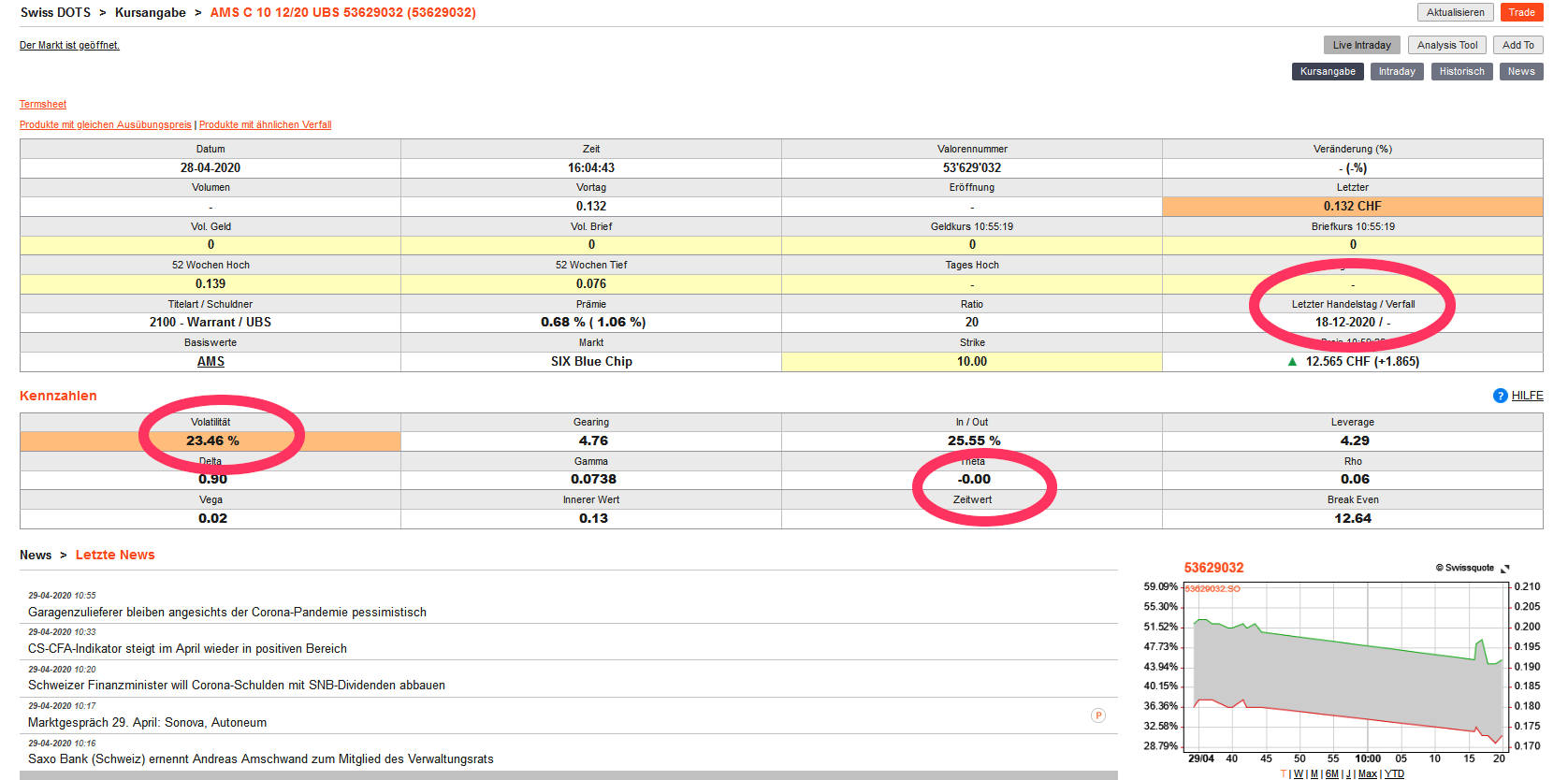Screen dimensions: 1568x780
Task: Click the 23.46 % Volatilität value
Action: pos(212,441)
